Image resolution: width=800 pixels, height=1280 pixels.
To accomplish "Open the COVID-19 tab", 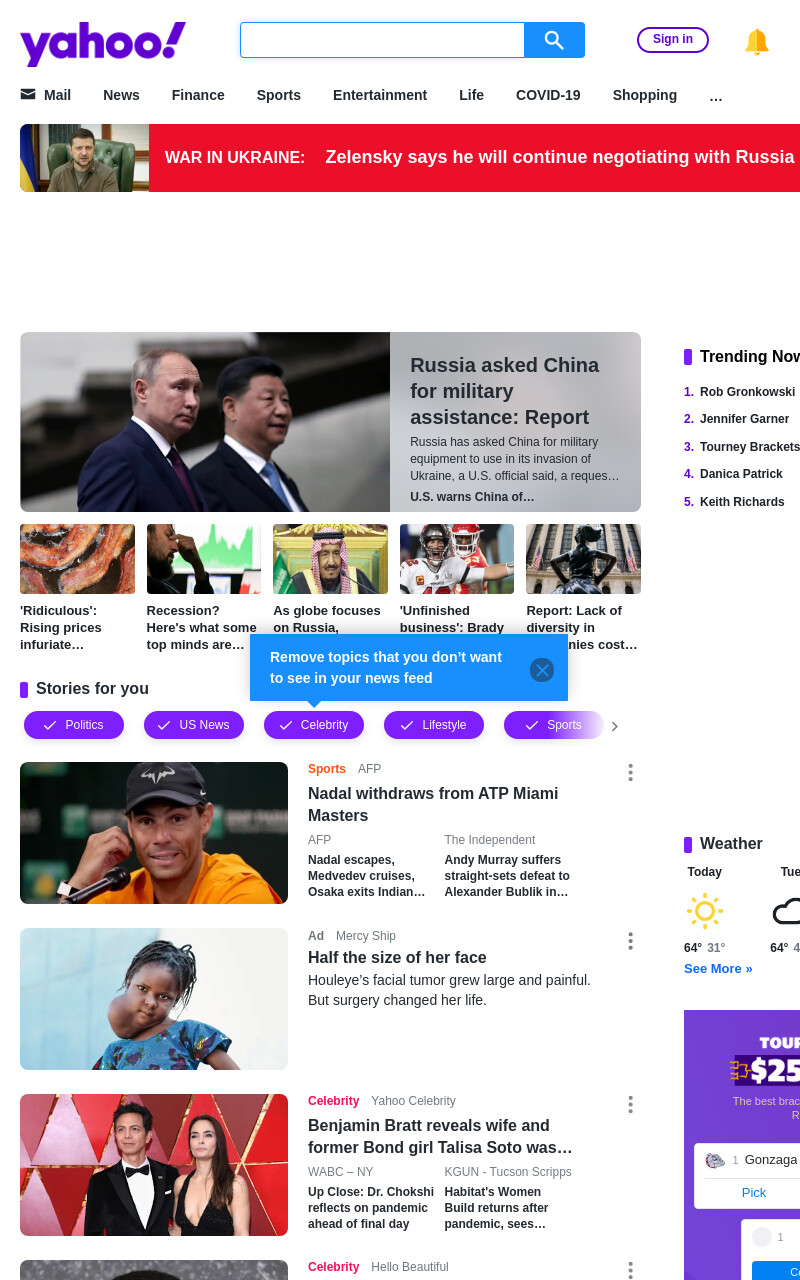I will [x=548, y=95].
